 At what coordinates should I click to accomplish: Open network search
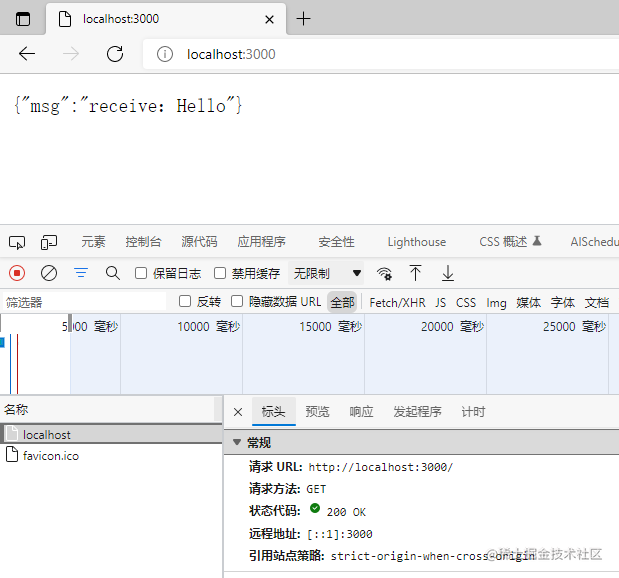click(x=113, y=273)
